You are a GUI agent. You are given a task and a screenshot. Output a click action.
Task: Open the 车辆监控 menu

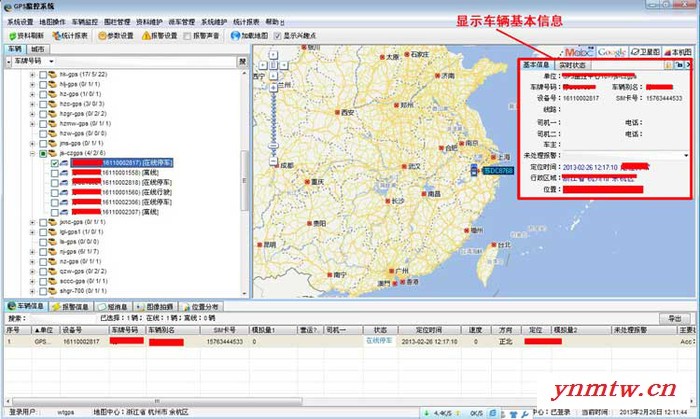(85, 22)
